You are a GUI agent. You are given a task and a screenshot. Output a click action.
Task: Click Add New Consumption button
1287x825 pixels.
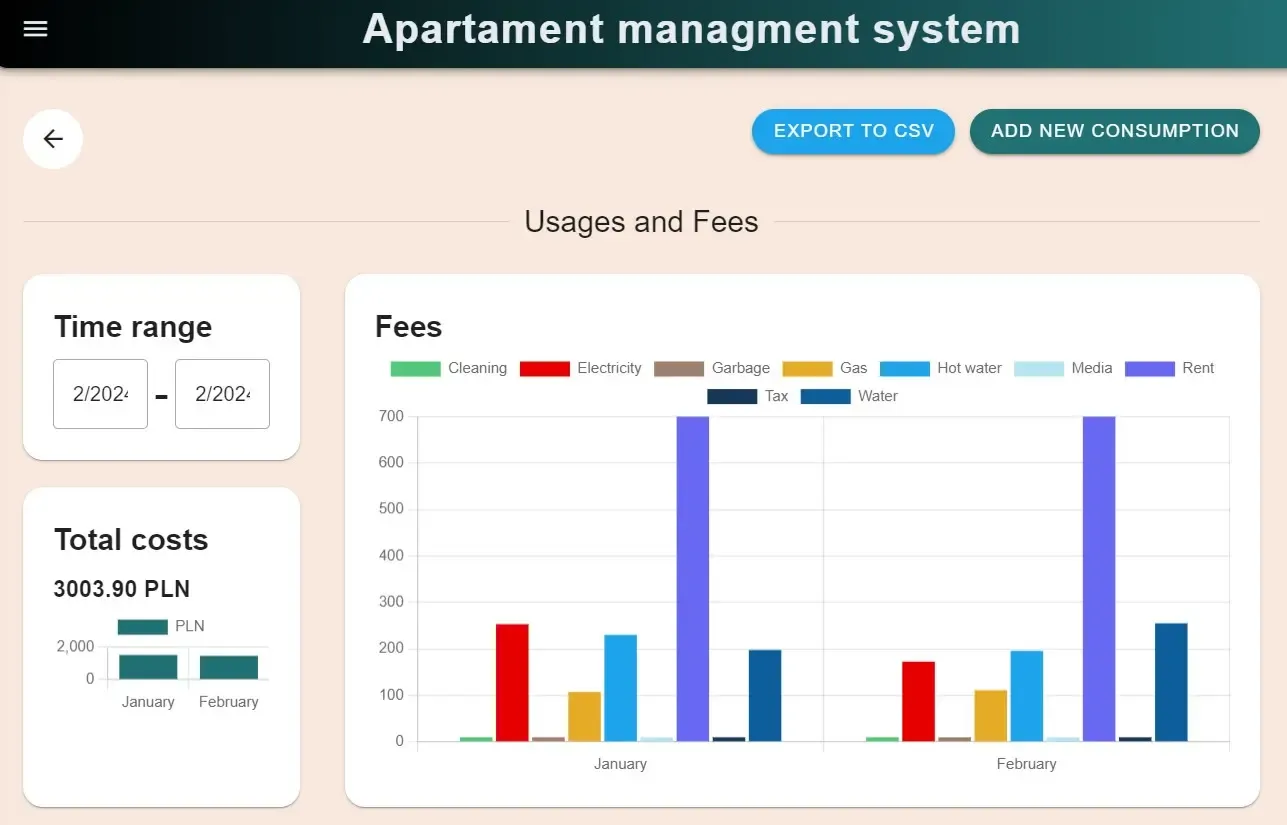tap(1115, 131)
